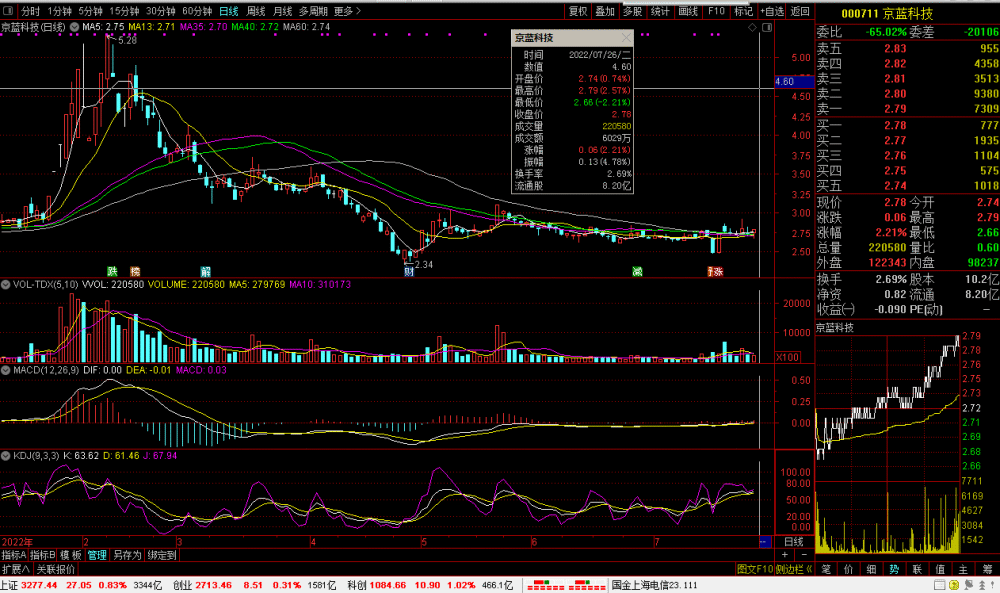Select the 30分钟 period
1000x593 pixels.
point(160,11)
